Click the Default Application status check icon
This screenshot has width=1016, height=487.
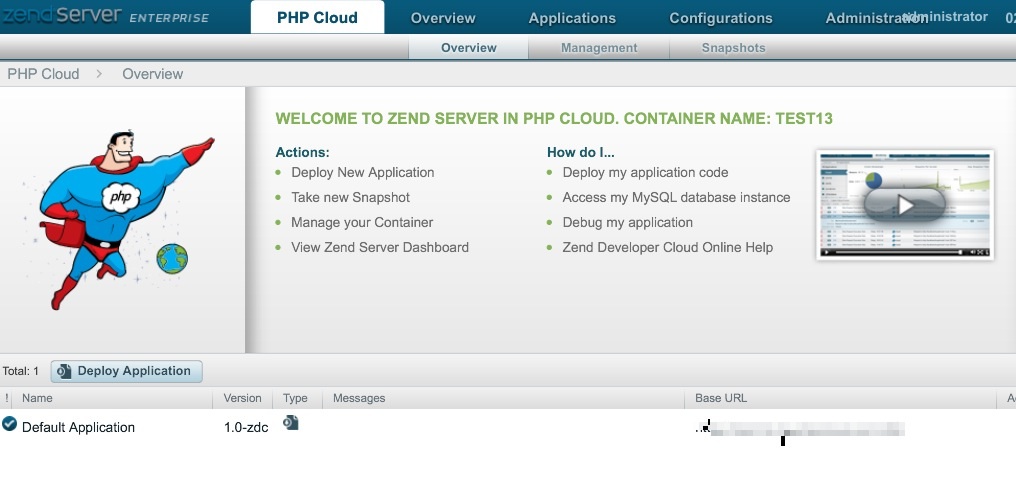(10, 424)
